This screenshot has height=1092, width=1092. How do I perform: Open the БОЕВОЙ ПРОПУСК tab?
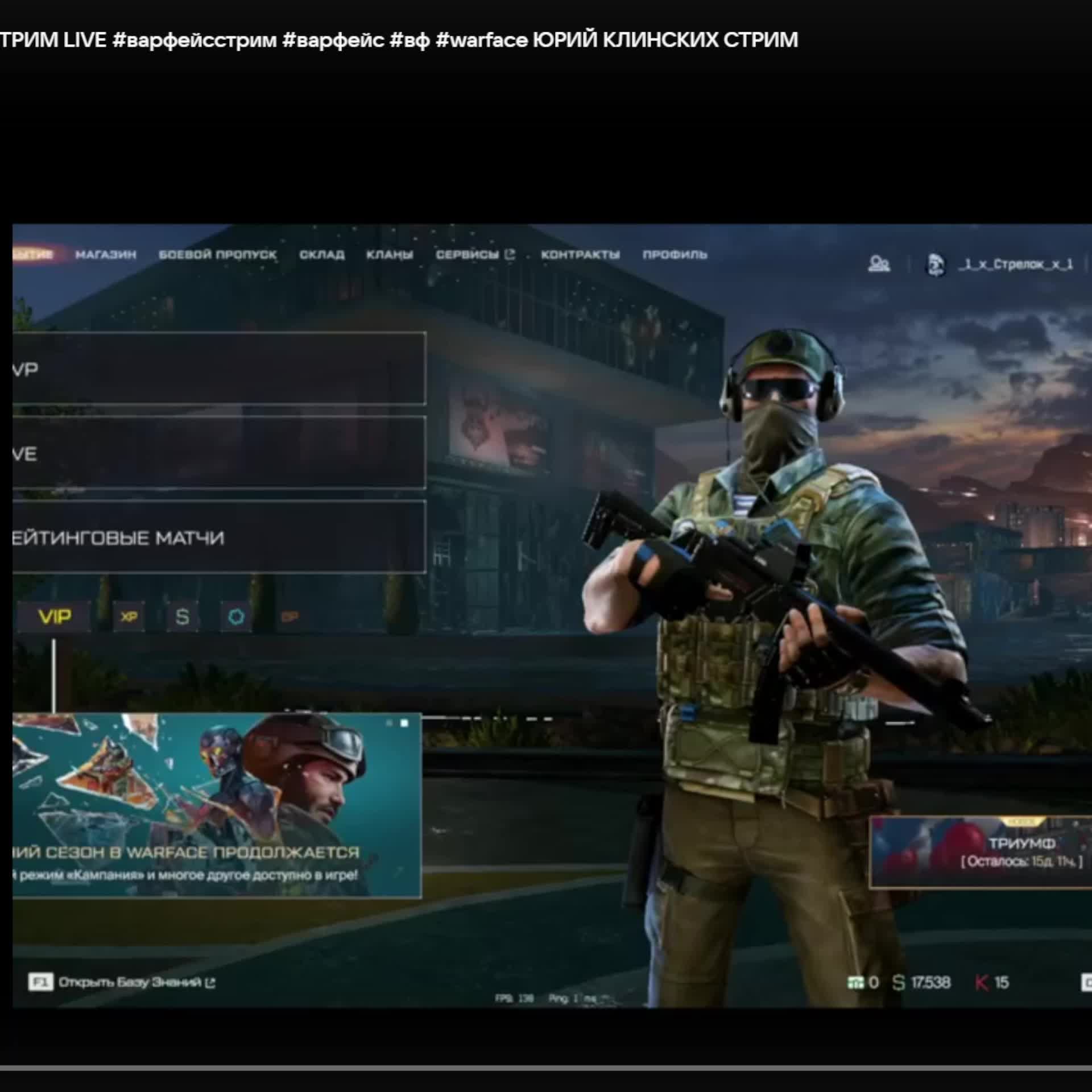click(x=217, y=255)
